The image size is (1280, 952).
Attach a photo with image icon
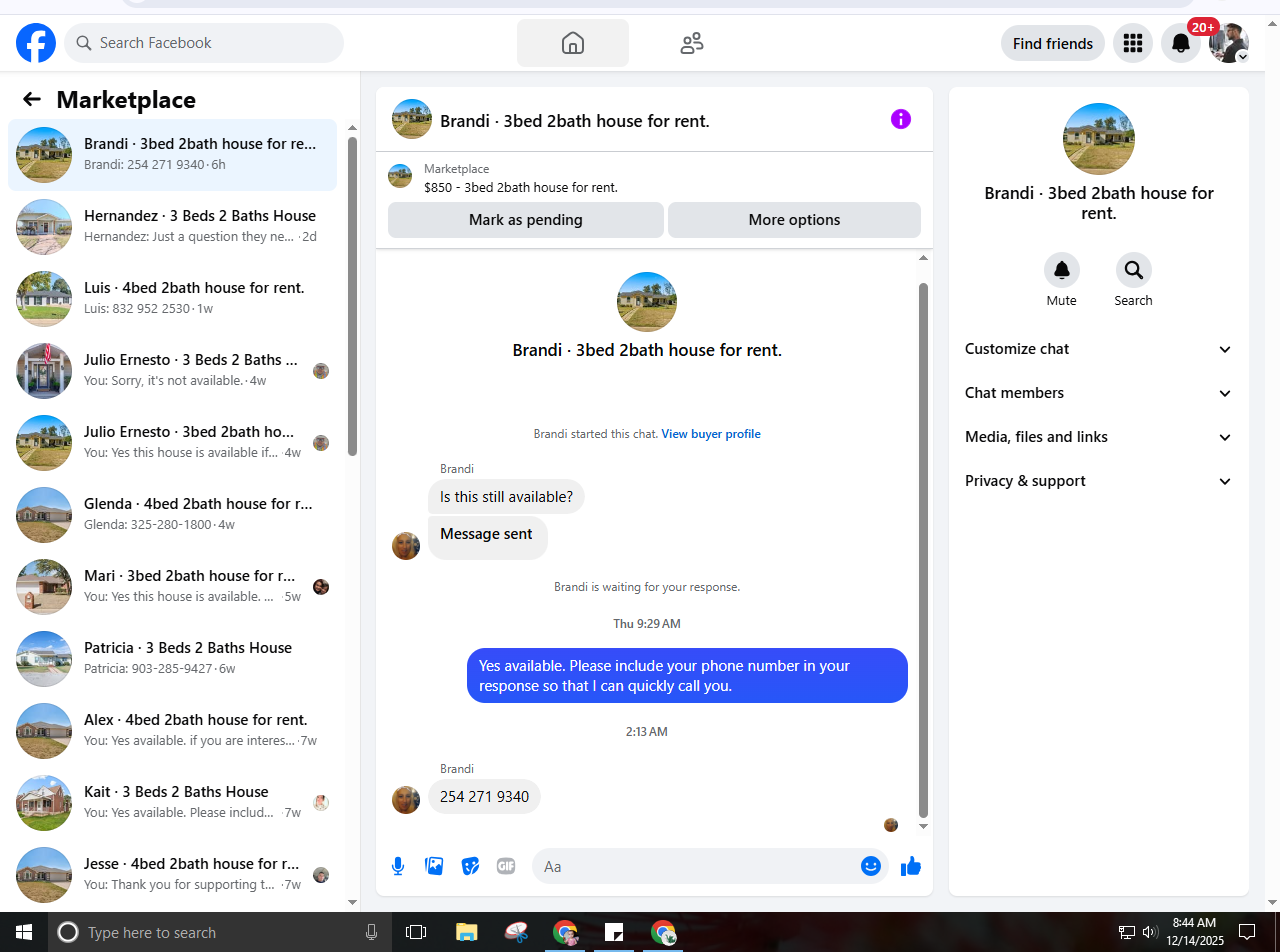[434, 866]
